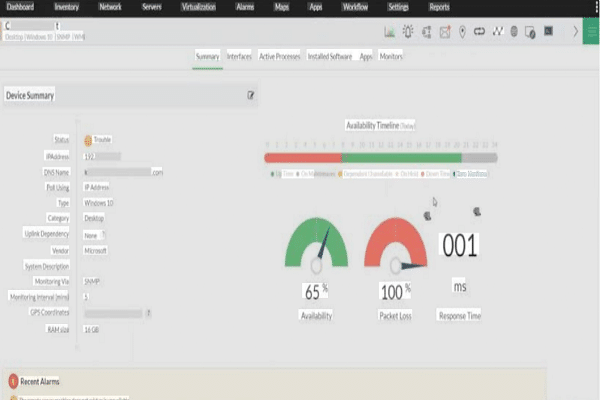Toggle the Dependent Unavailable legend entry
This screenshot has height=400, width=600.
point(365,174)
